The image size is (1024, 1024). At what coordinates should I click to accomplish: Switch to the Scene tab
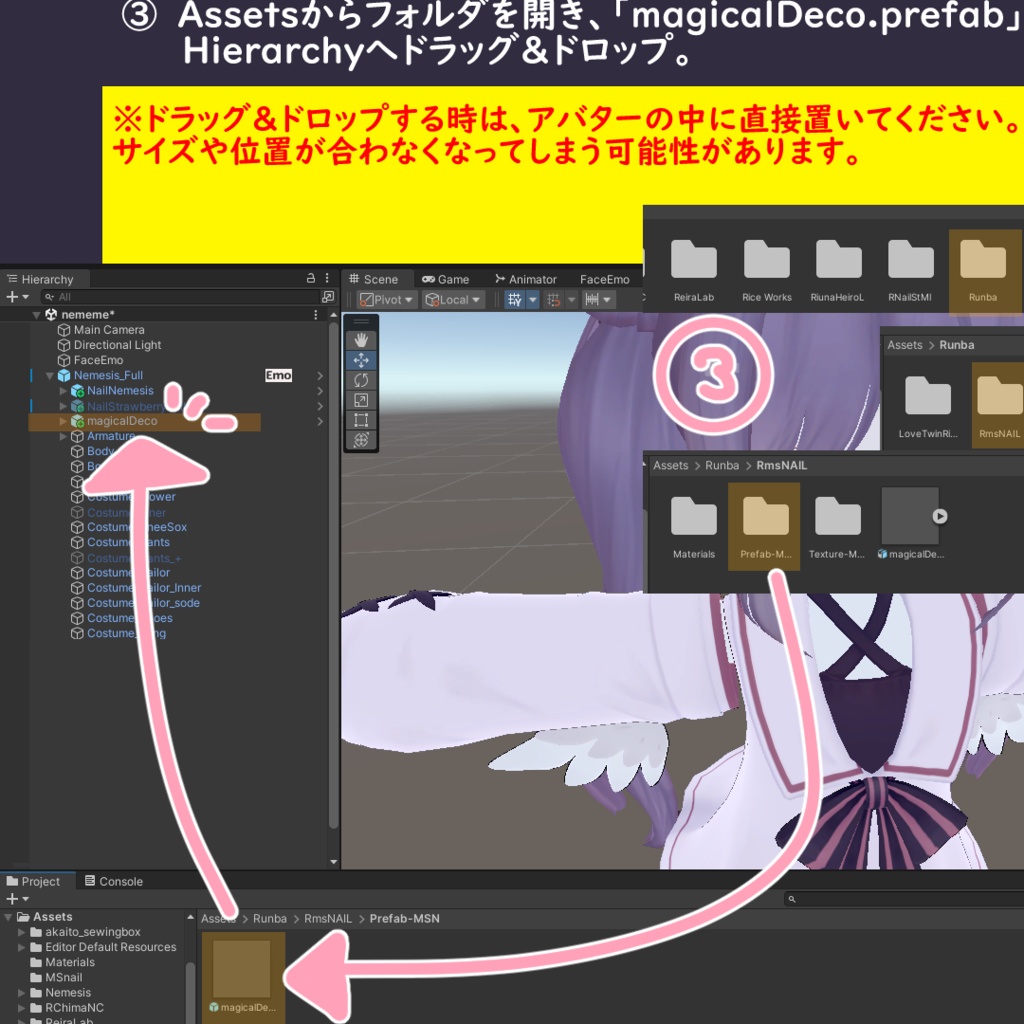click(x=374, y=279)
